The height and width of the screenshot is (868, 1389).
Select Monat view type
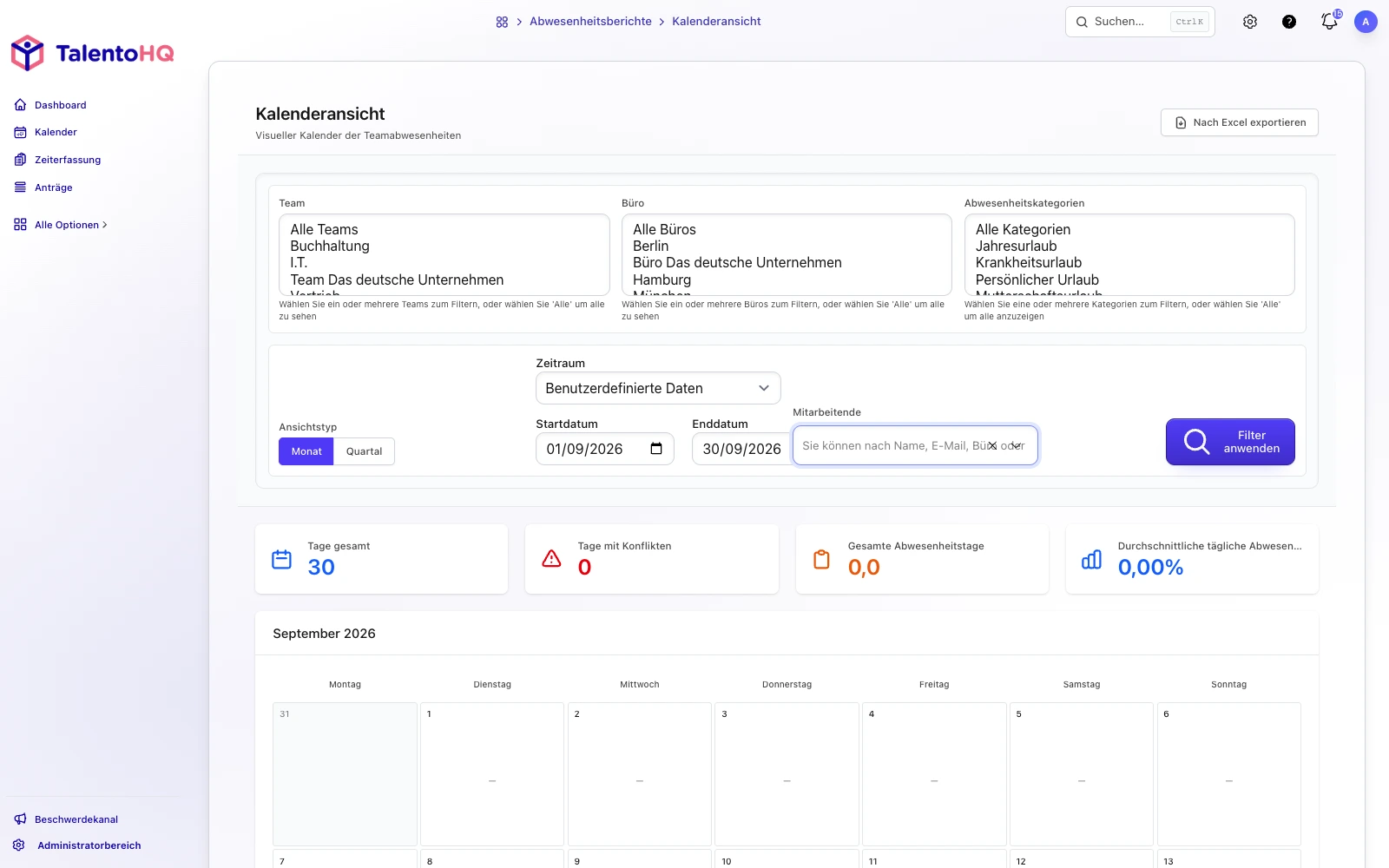306,451
